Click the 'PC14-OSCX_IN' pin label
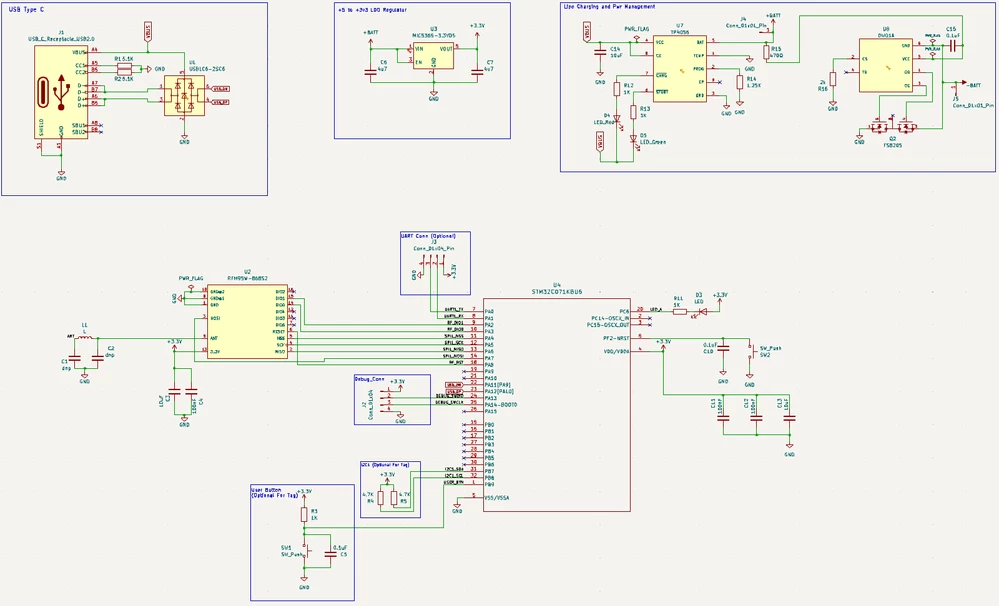The image size is (999, 606). point(611,317)
